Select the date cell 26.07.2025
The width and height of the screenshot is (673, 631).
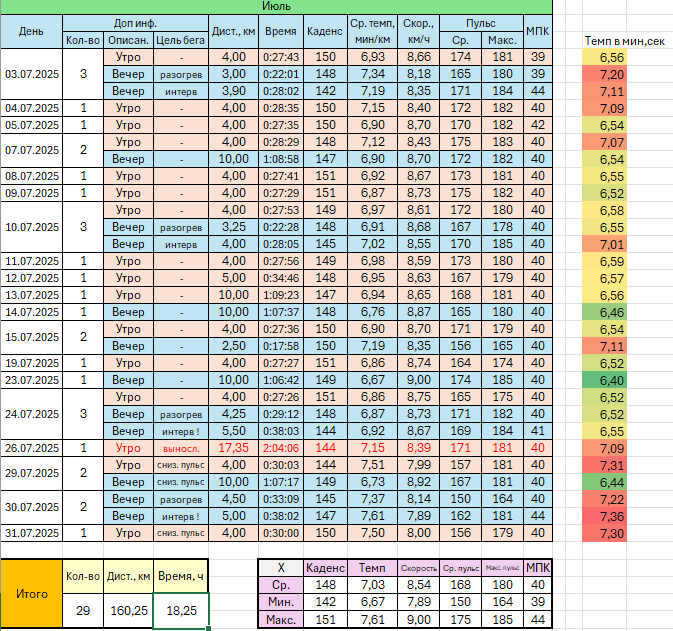pos(31,448)
